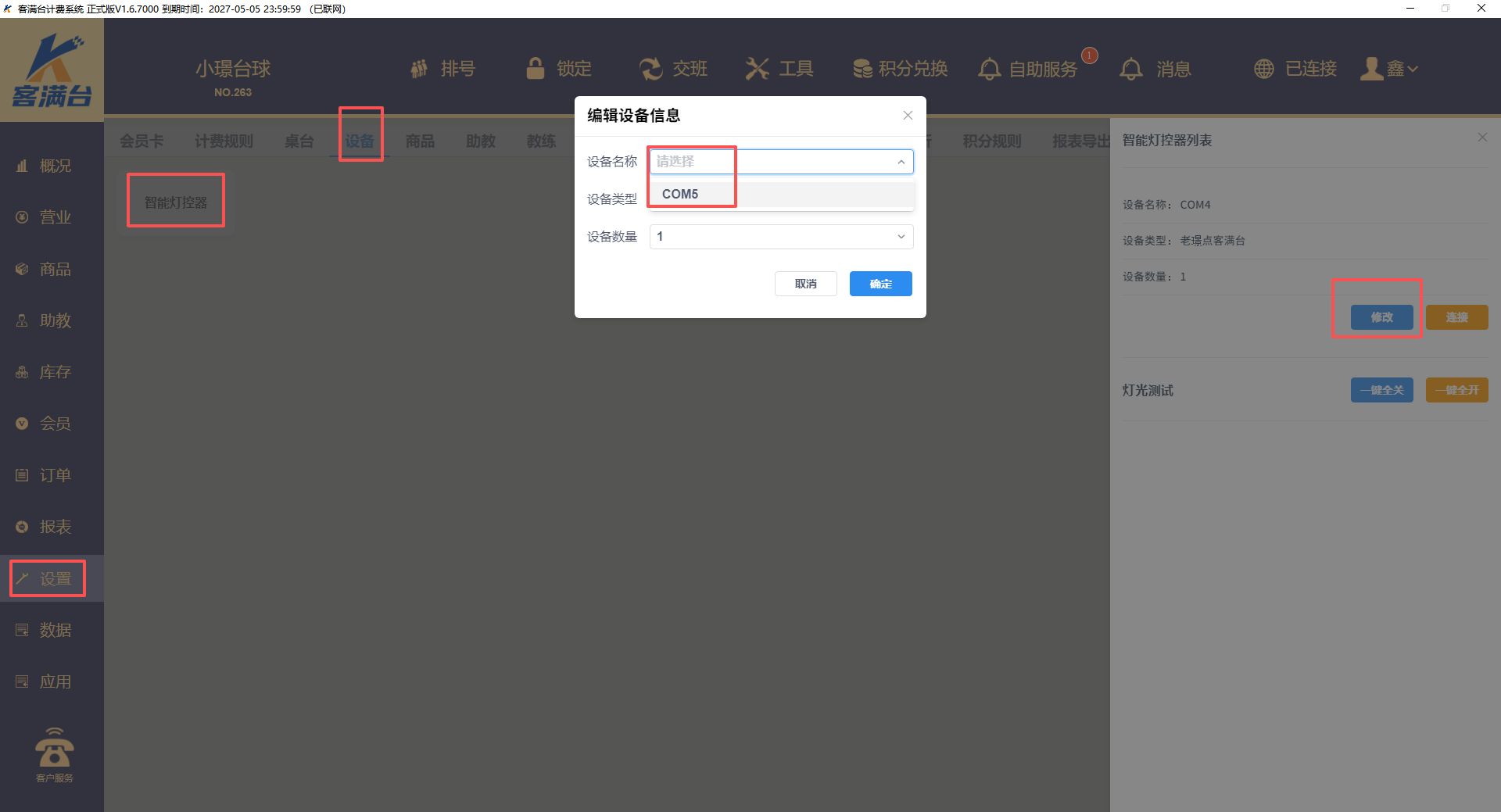The width and height of the screenshot is (1501, 812).
Task: Click the cancel (取消) button
Action: [805, 284]
